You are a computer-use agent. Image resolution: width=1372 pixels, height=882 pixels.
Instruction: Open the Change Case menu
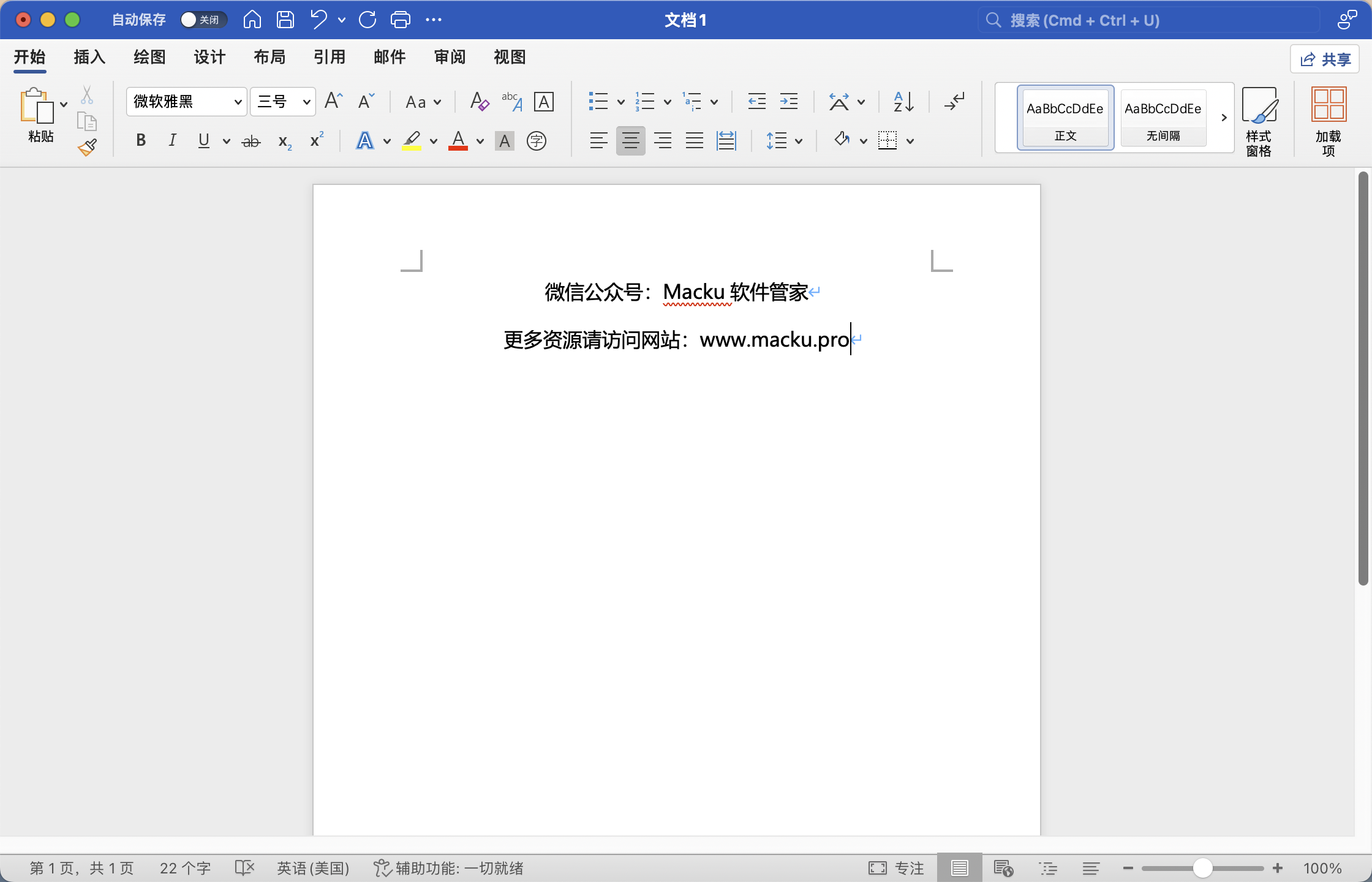(x=423, y=102)
